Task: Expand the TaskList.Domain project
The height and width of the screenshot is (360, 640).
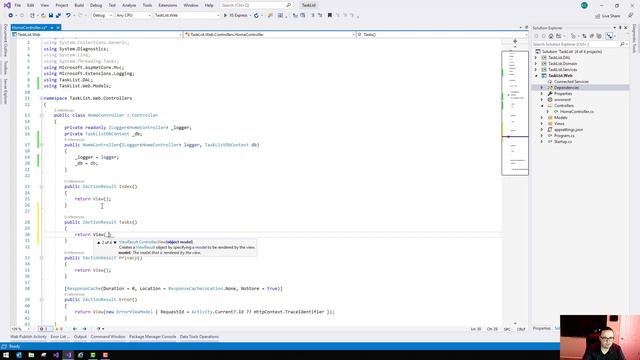Action: click(536, 64)
